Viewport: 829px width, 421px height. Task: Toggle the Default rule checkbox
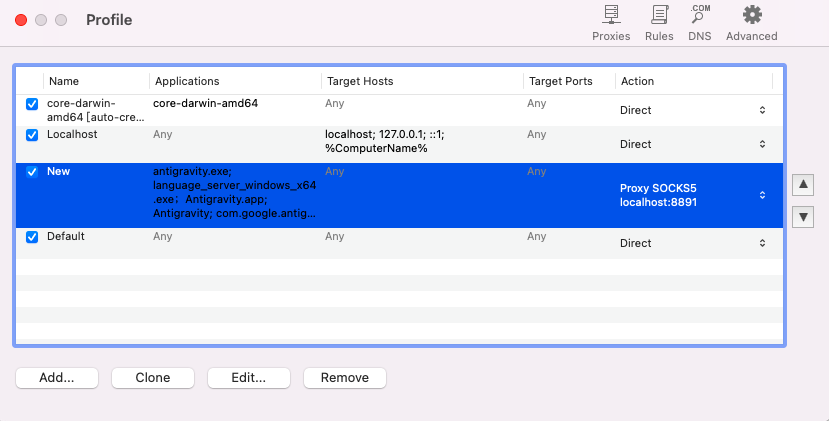point(32,237)
